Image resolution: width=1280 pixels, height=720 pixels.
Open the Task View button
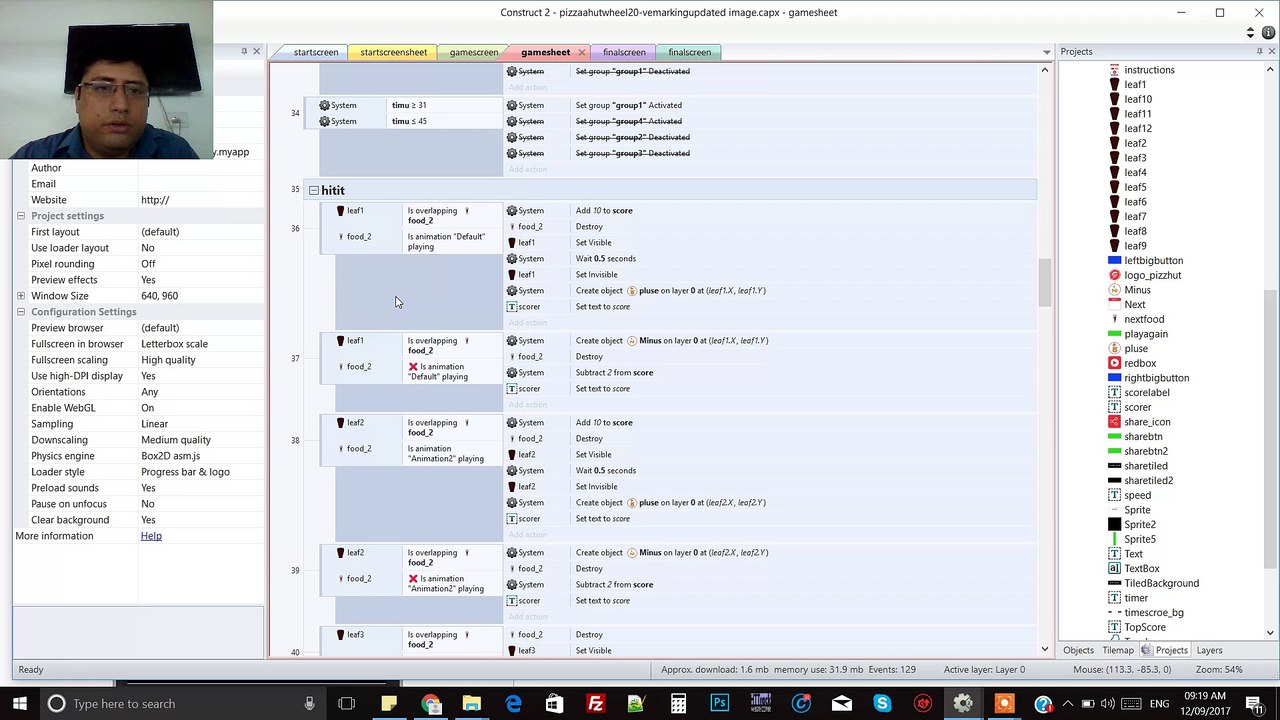[x=346, y=703]
